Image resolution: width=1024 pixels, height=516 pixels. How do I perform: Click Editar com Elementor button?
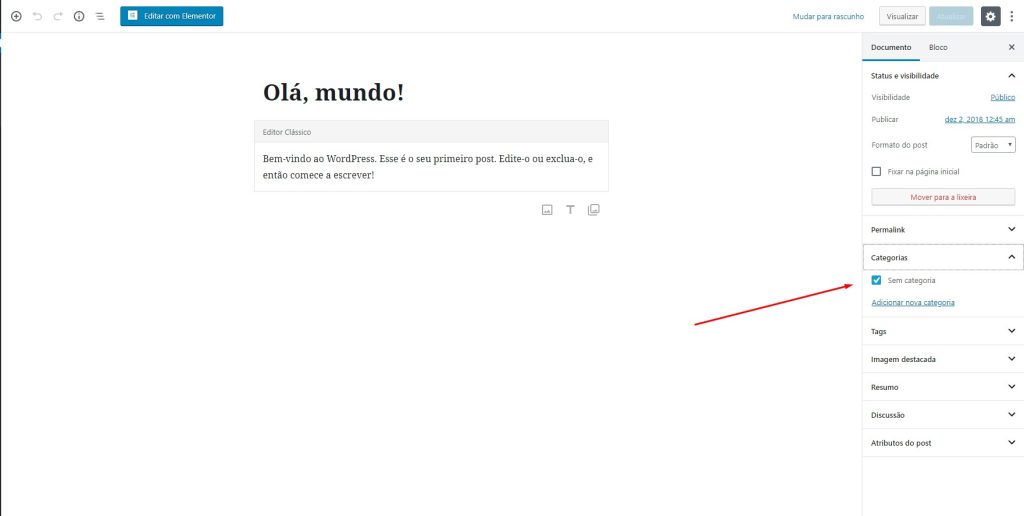172,16
